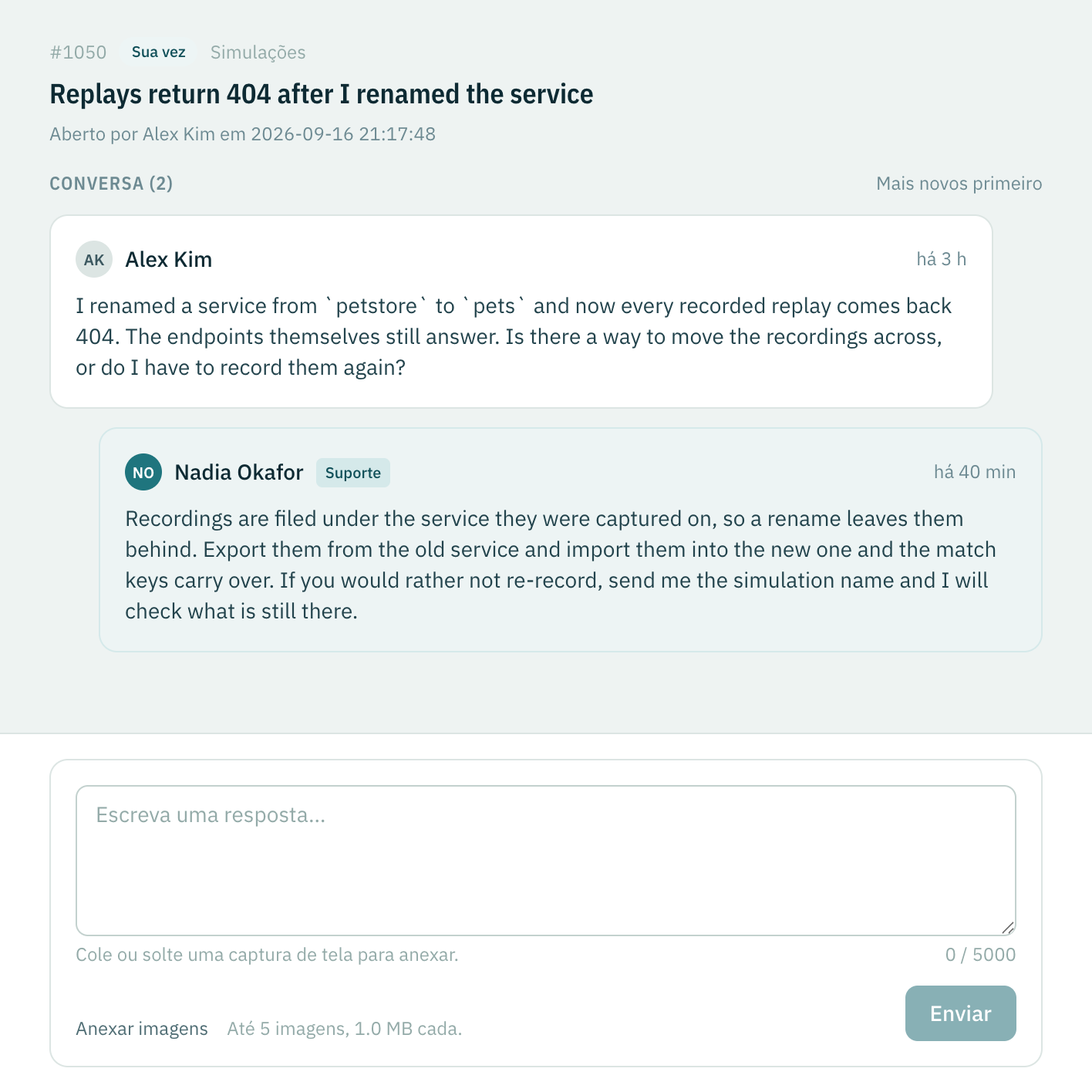Image resolution: width=1092 pixels, height=1092 pixels.
Task: Click the Anexar imagens button
Action: click(x=142, y=1029)
